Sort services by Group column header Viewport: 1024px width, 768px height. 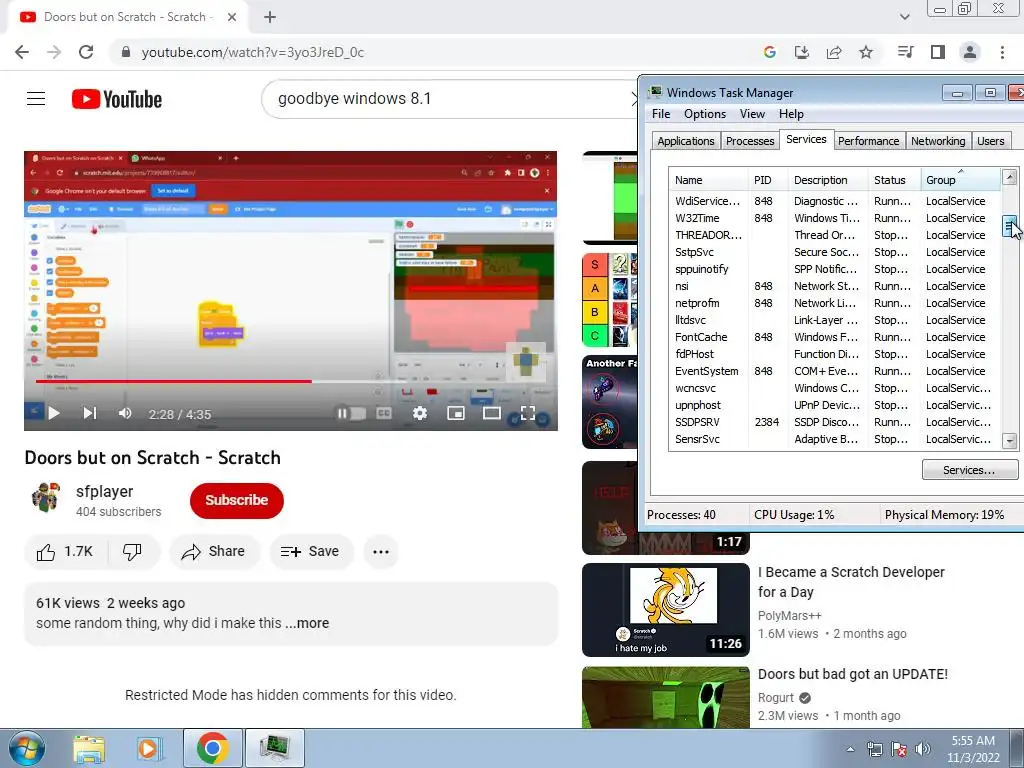coord(959,180)
